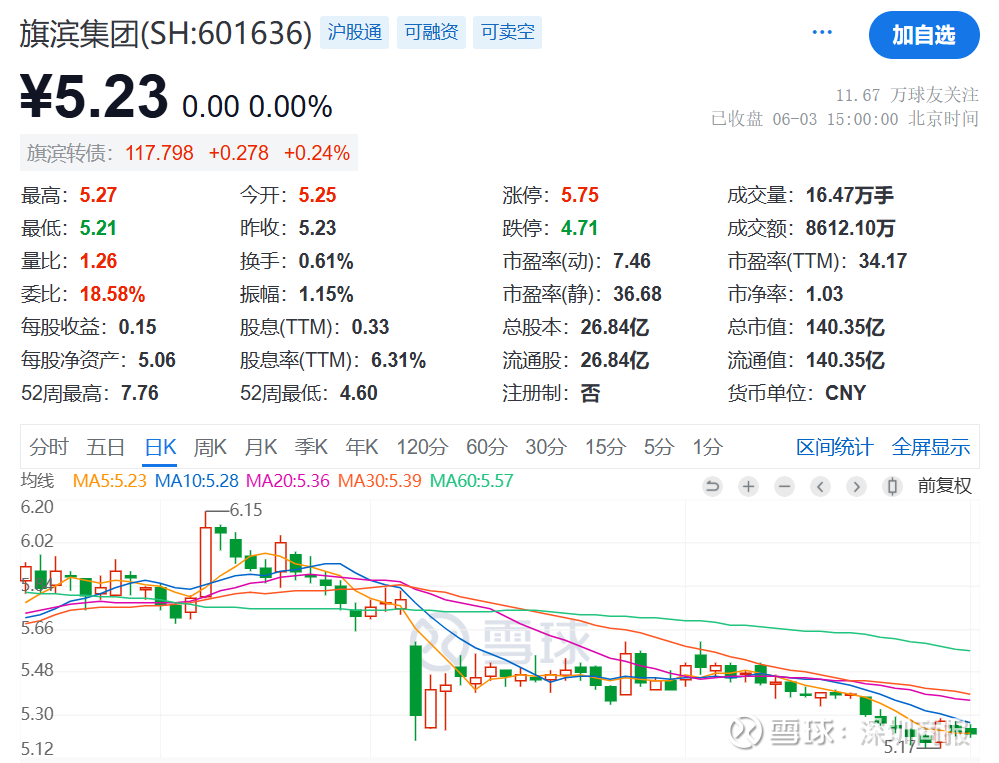This screenshot has width=999, height=763.
Task: Click the 总市值 value 140.35亿
Action: click(845, 327)
